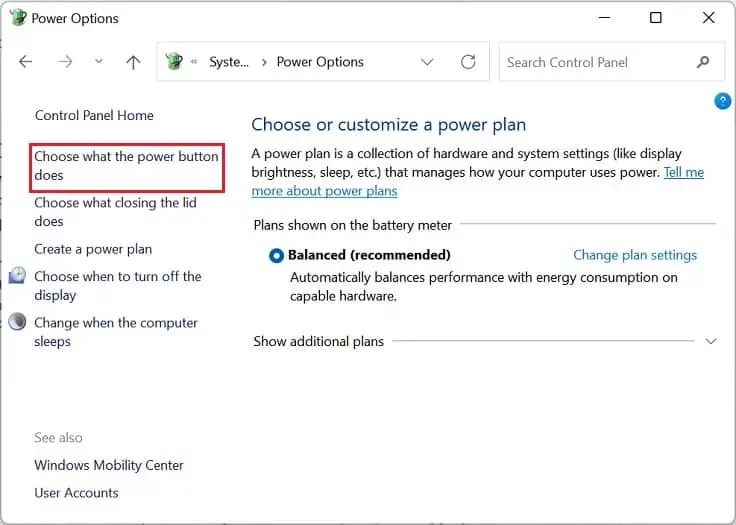Open Choose what the power button does
736x525 pixels.
point(126,166)
